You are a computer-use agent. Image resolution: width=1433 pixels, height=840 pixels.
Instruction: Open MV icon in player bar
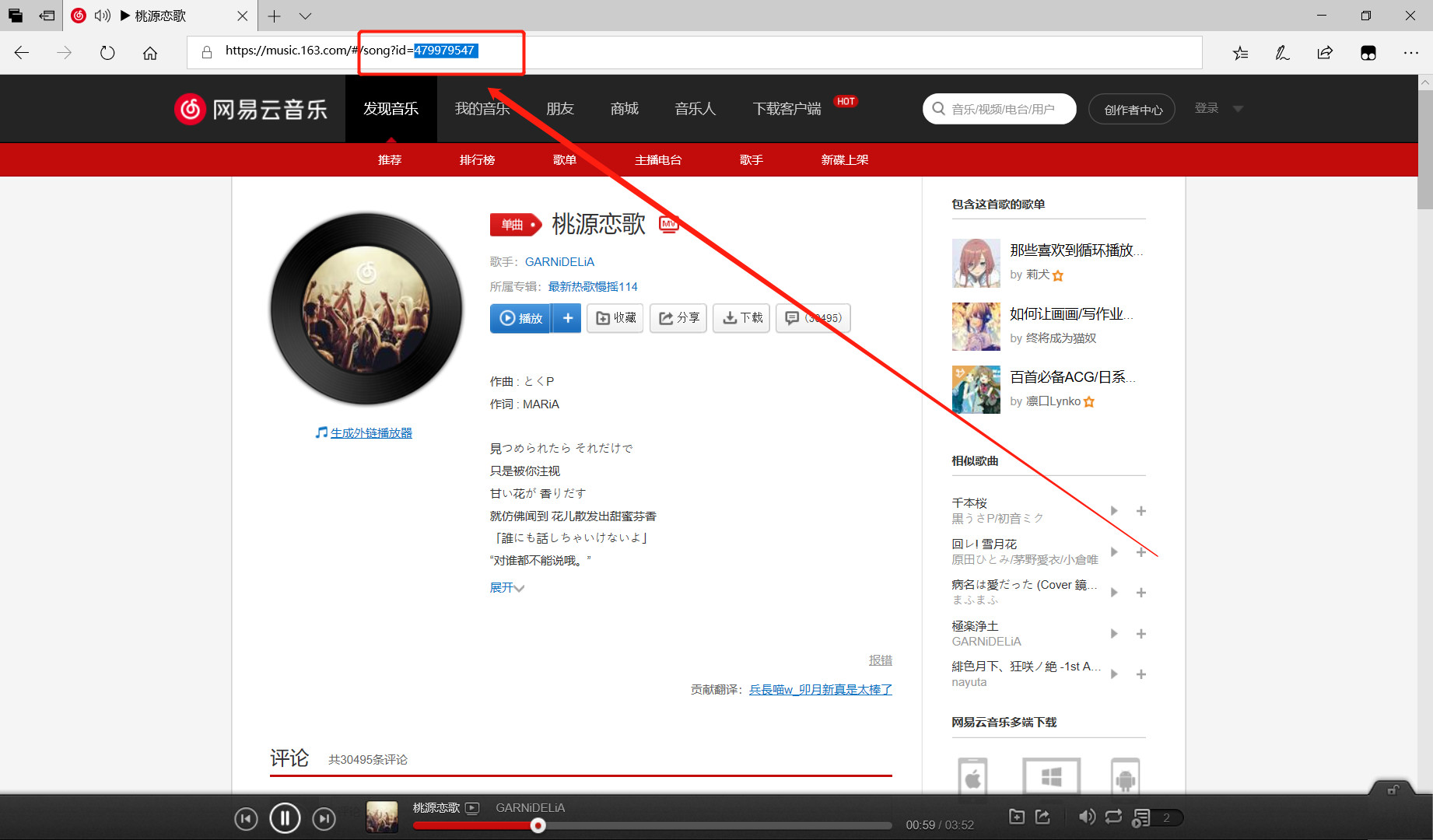click(x=472, y=808)
